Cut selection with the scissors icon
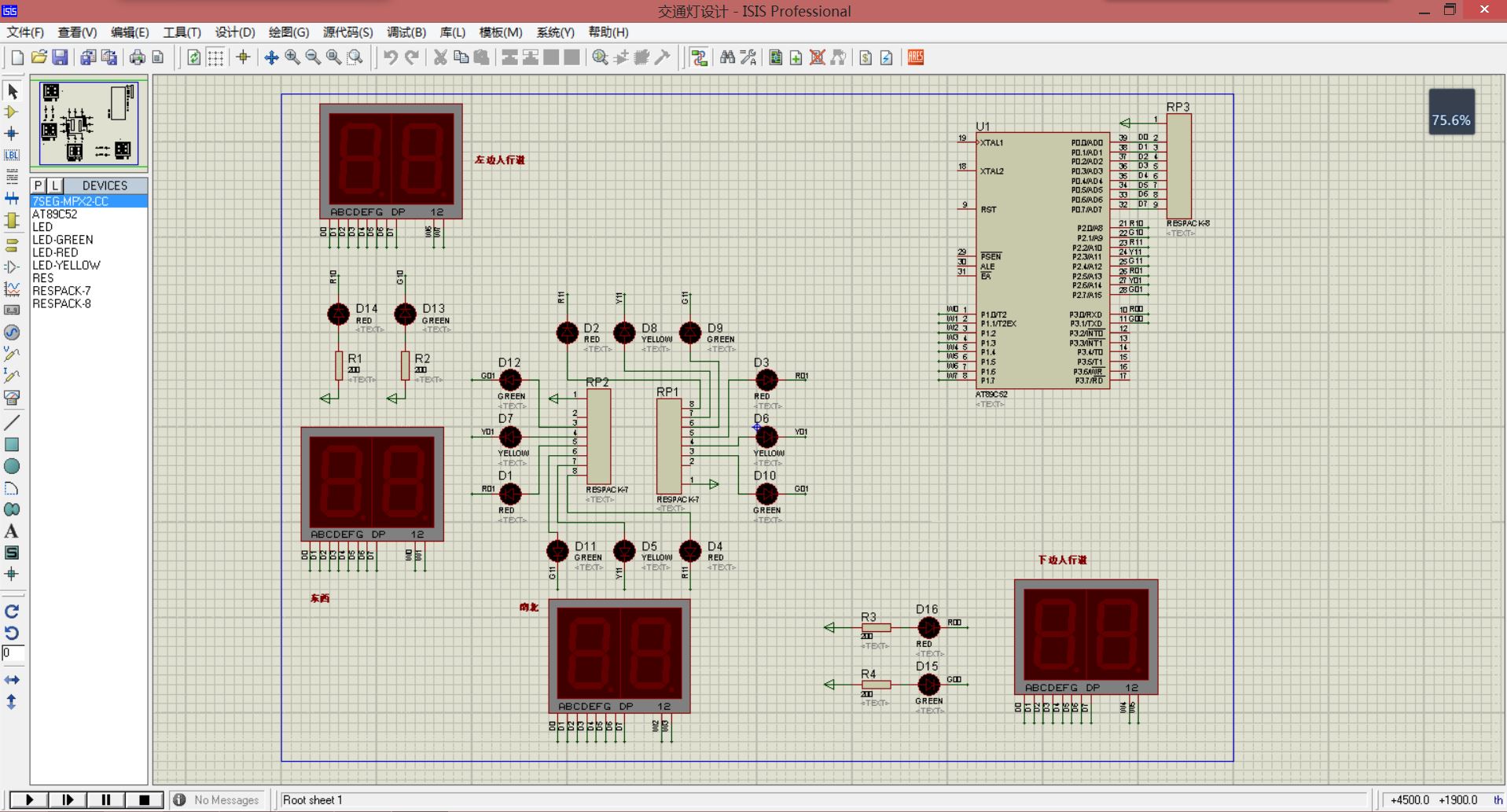This screenshot has height=812, width=1507. click(440, 57)
